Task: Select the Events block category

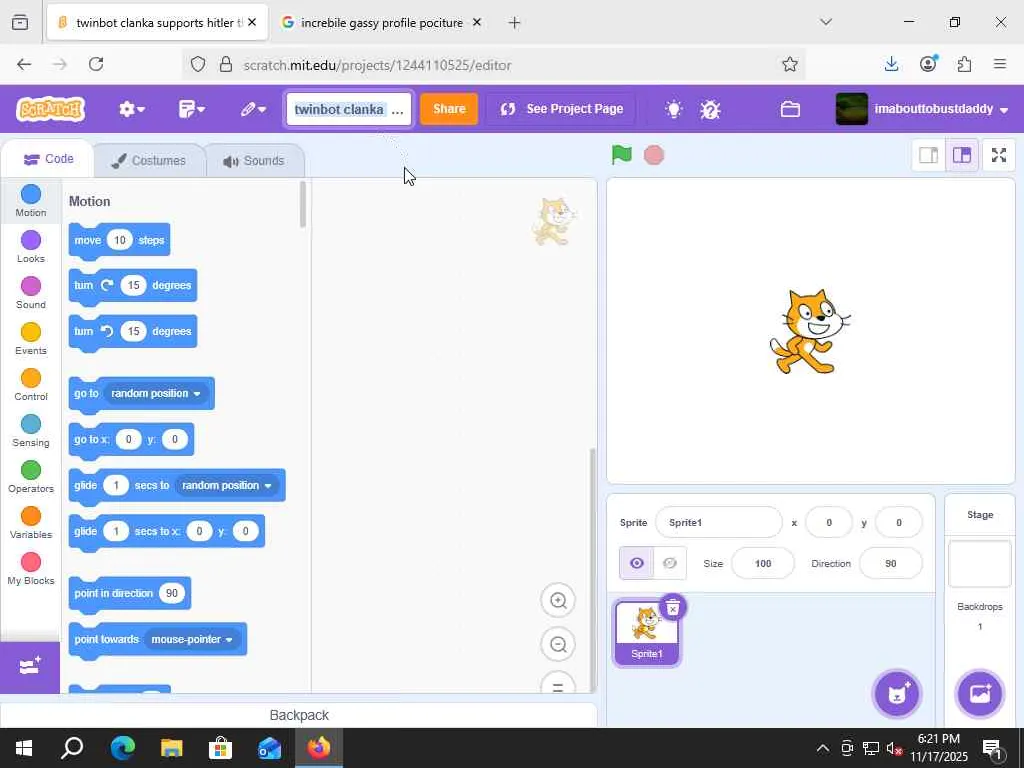Action: [31, 339]
